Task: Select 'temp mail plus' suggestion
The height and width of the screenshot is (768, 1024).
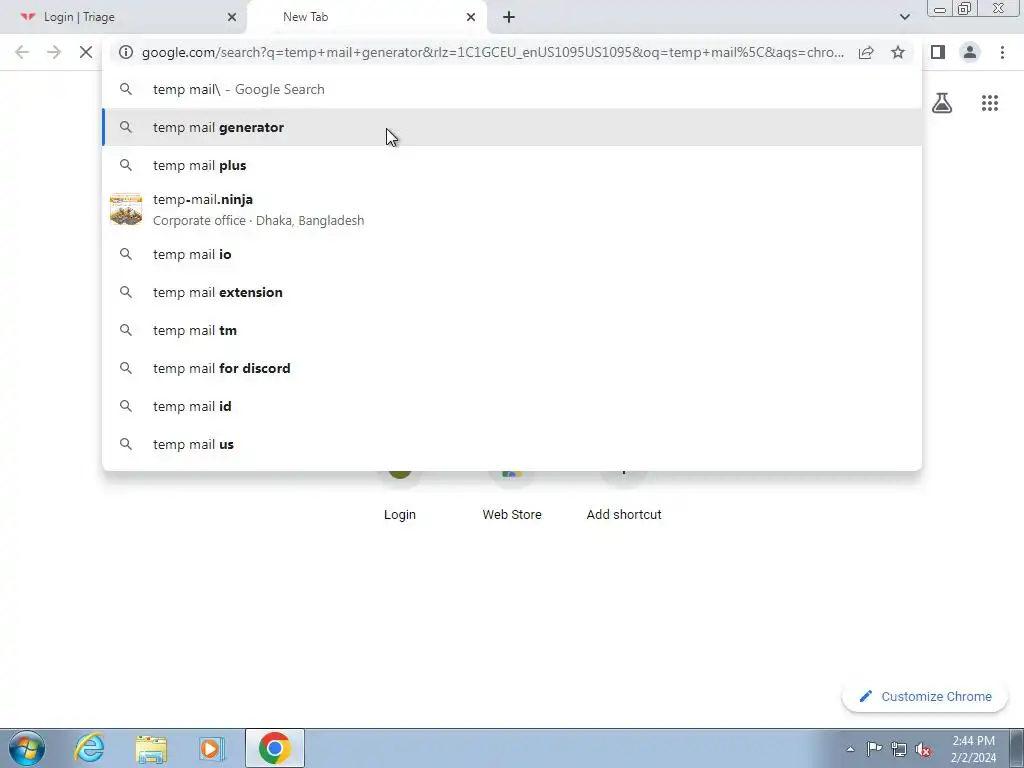Action: point(512,165)
